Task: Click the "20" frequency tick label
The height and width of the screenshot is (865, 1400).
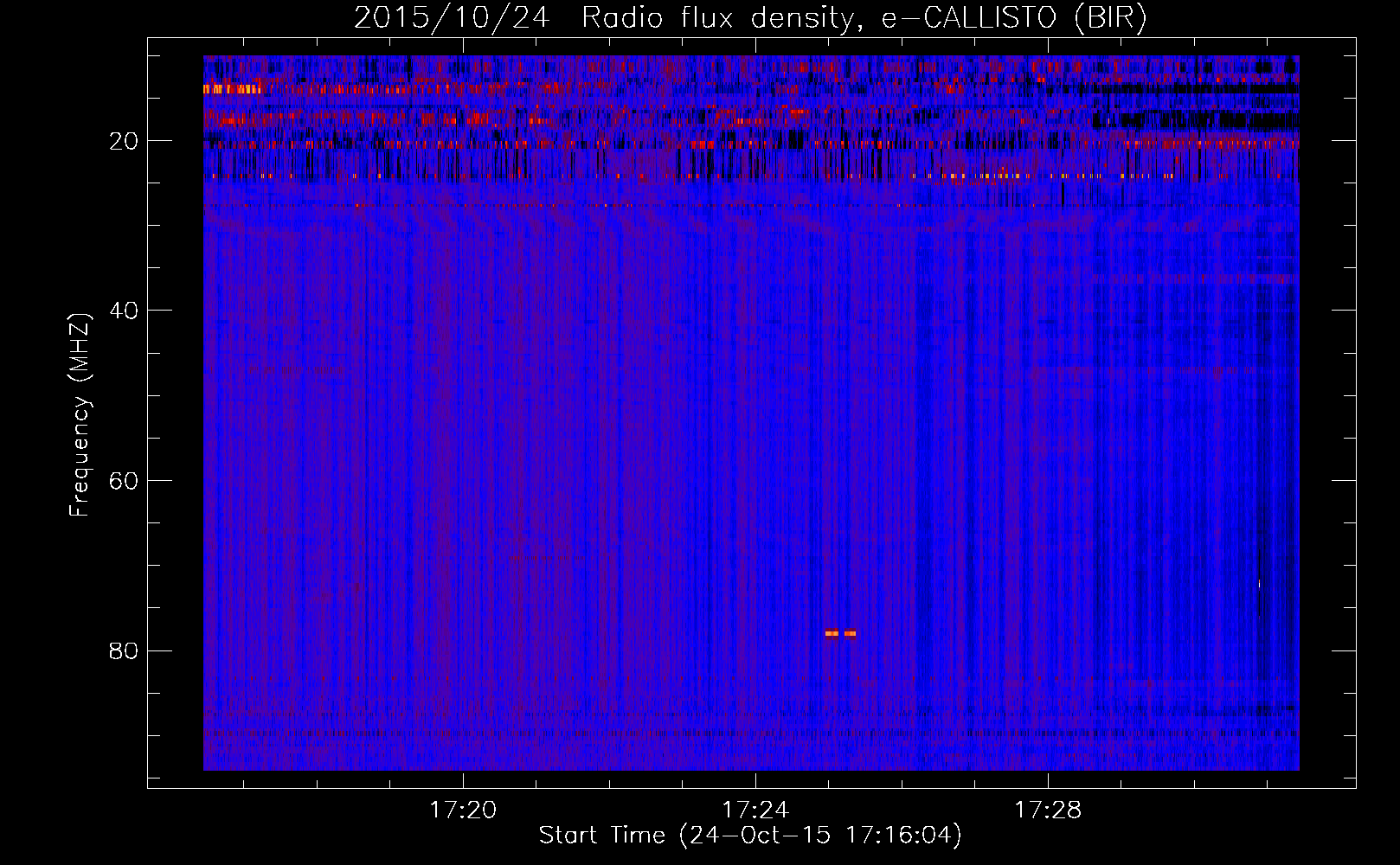Action: (x=125, y=141)
